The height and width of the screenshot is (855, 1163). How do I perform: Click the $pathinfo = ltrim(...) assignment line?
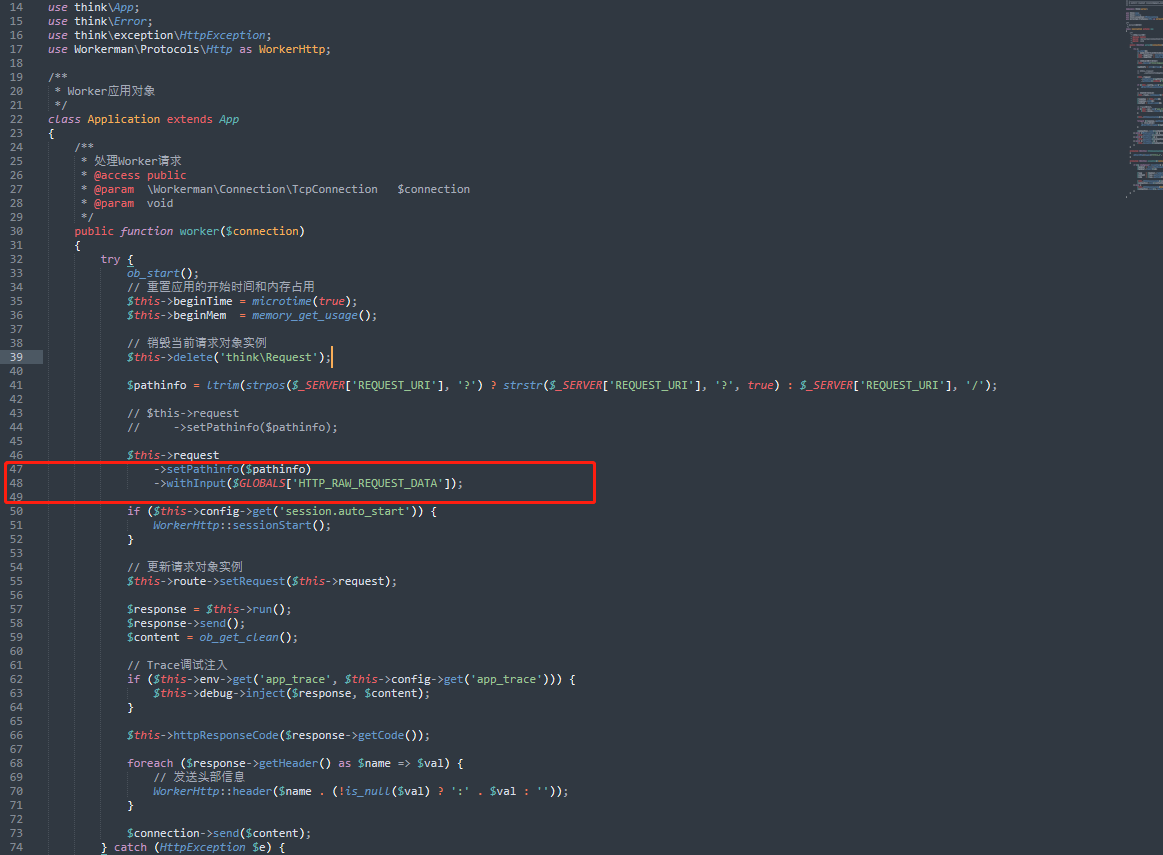pos(561,385)
